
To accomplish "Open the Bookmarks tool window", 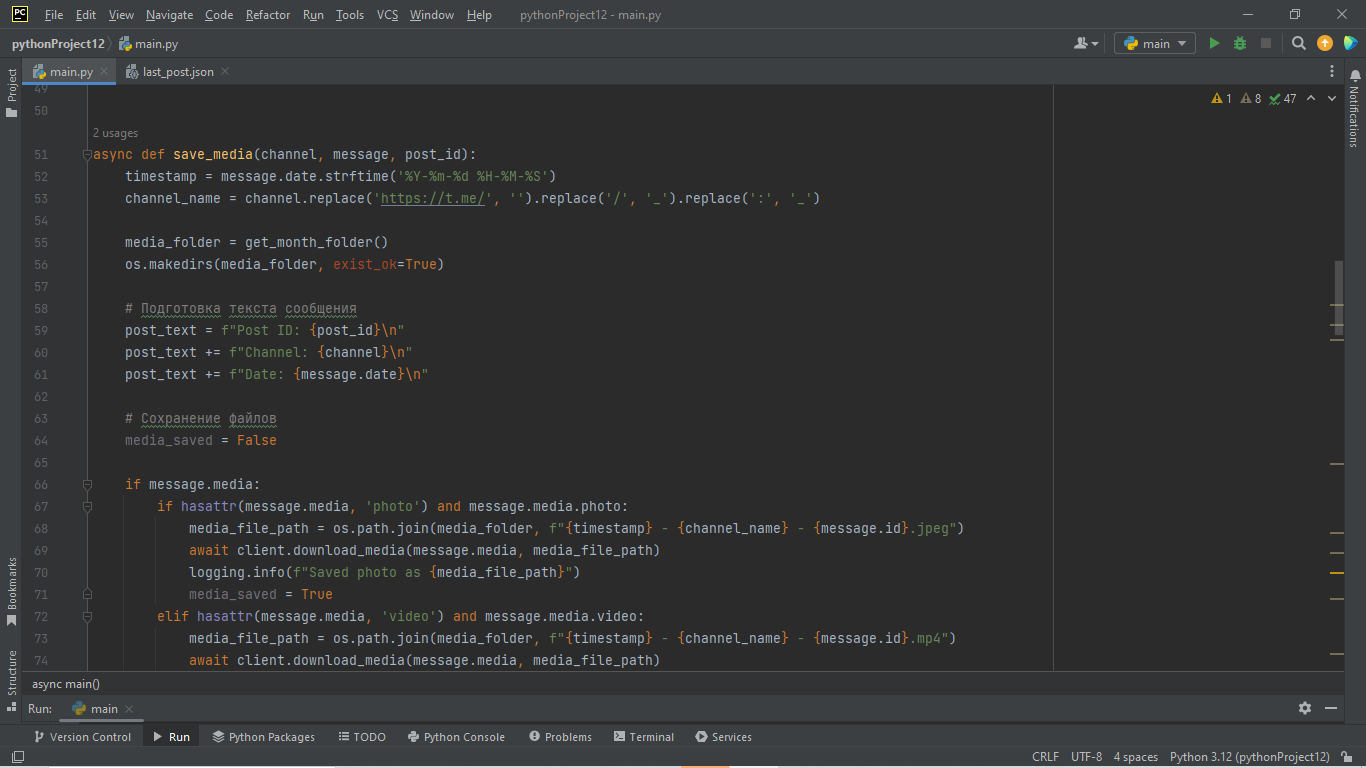I will pyautogui.click(x=12, y=591).
